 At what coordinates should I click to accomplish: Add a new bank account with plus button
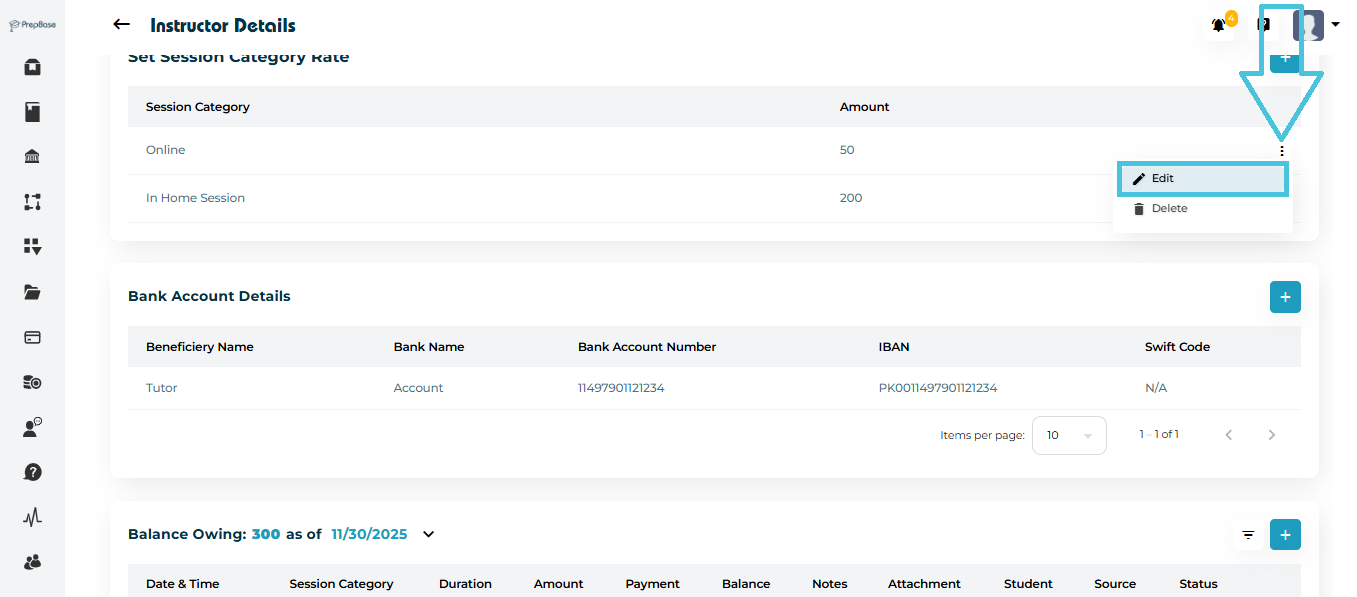(1285, 297)
